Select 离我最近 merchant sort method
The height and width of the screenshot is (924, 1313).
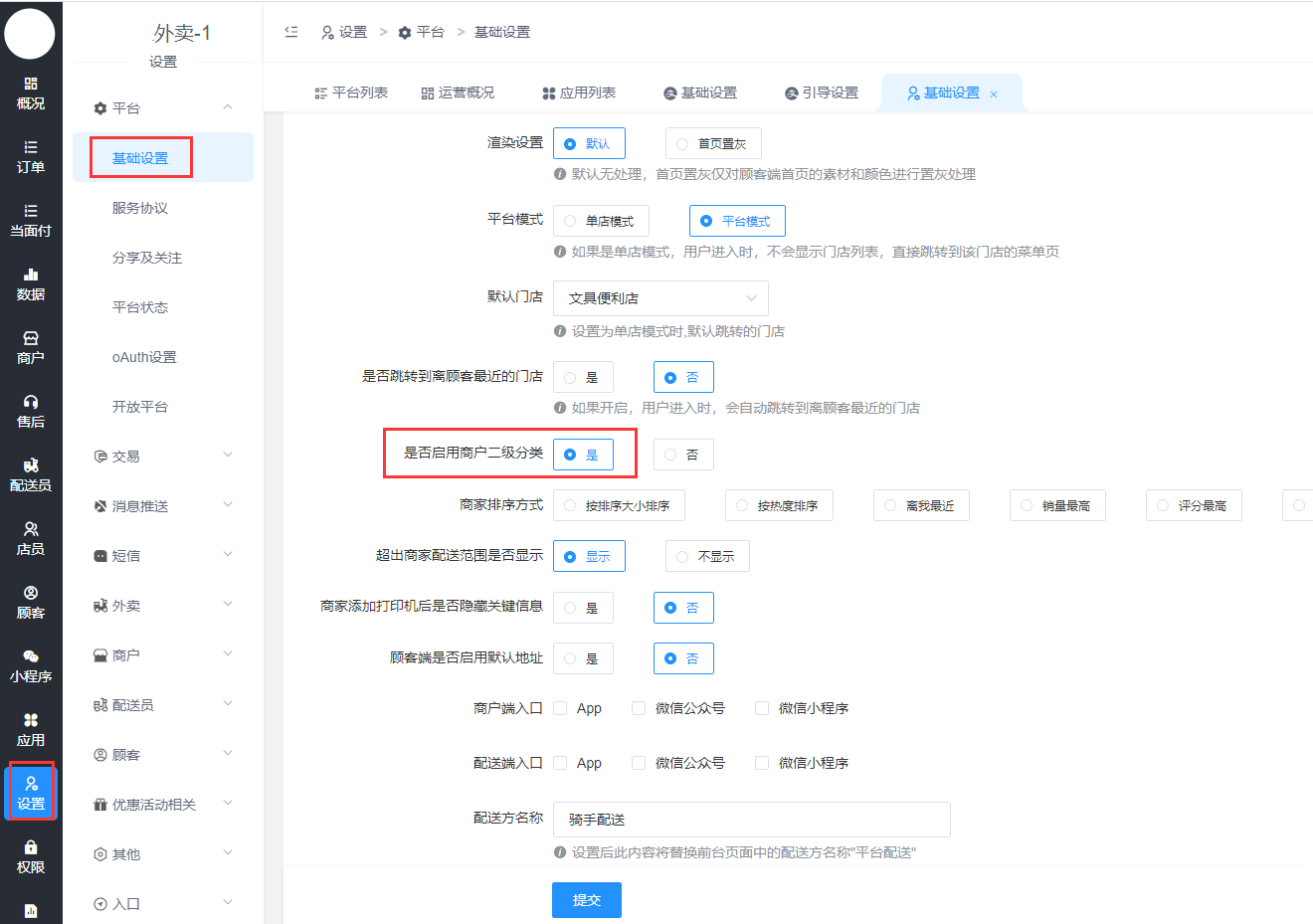(921, 505)
